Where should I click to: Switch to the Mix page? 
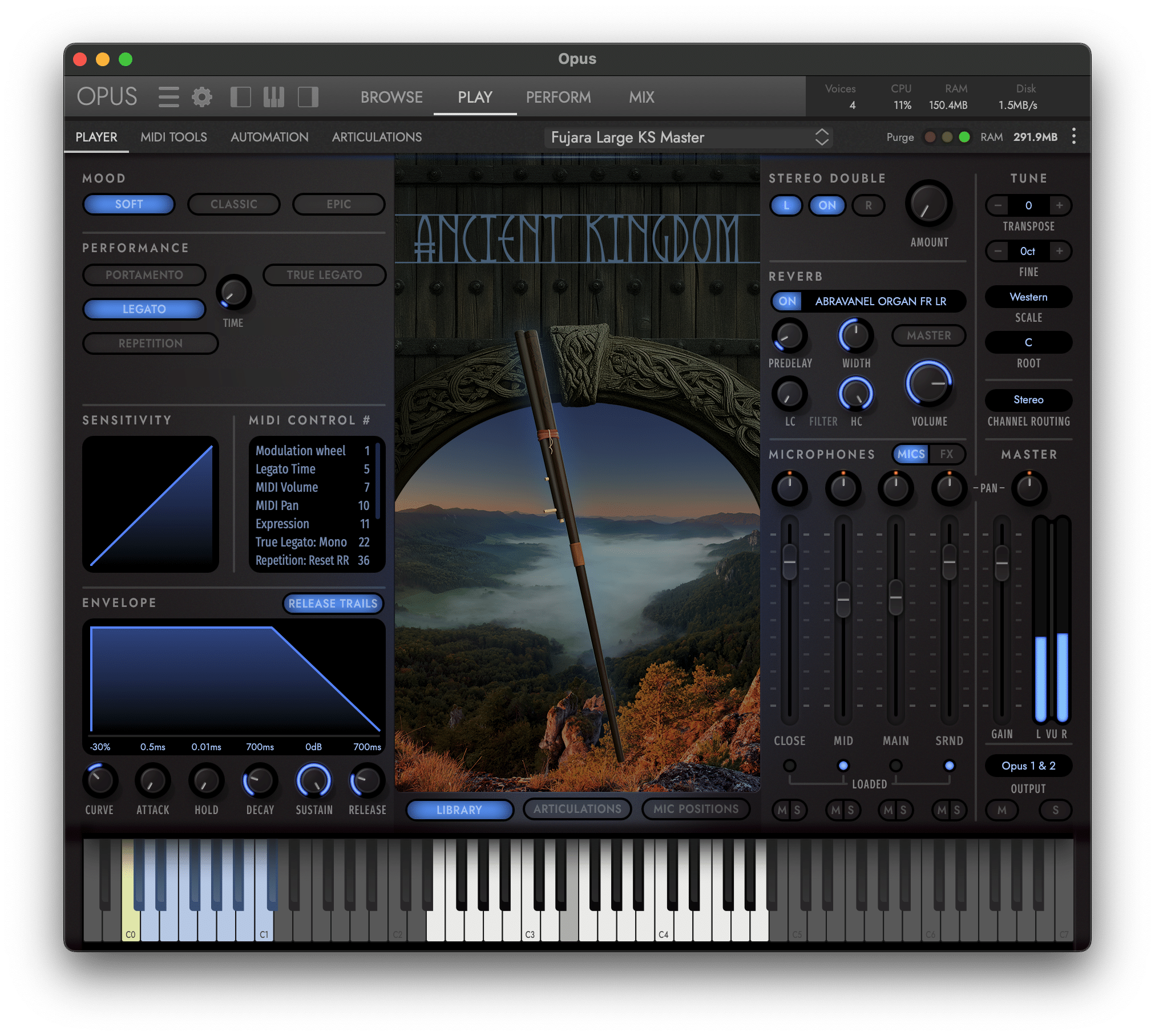(641, 97)
